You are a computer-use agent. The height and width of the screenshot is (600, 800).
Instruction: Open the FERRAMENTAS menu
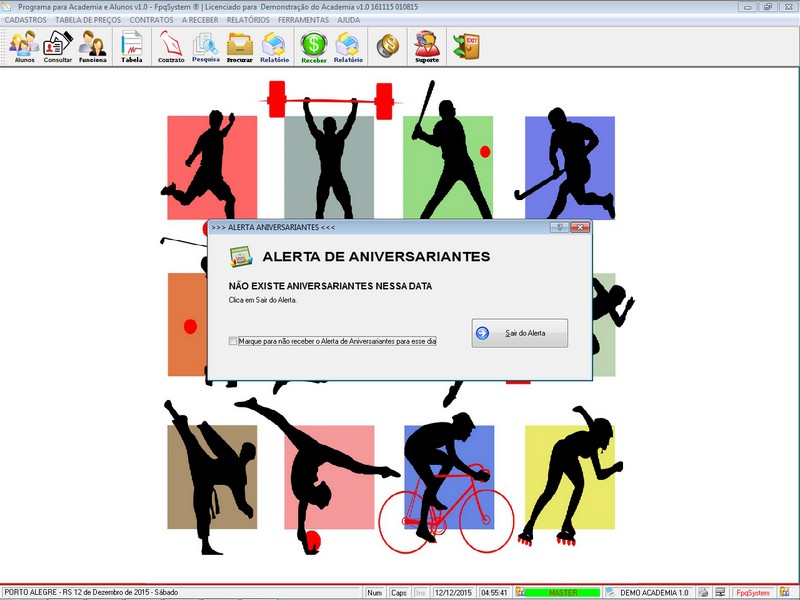click(x=304, y=20)
